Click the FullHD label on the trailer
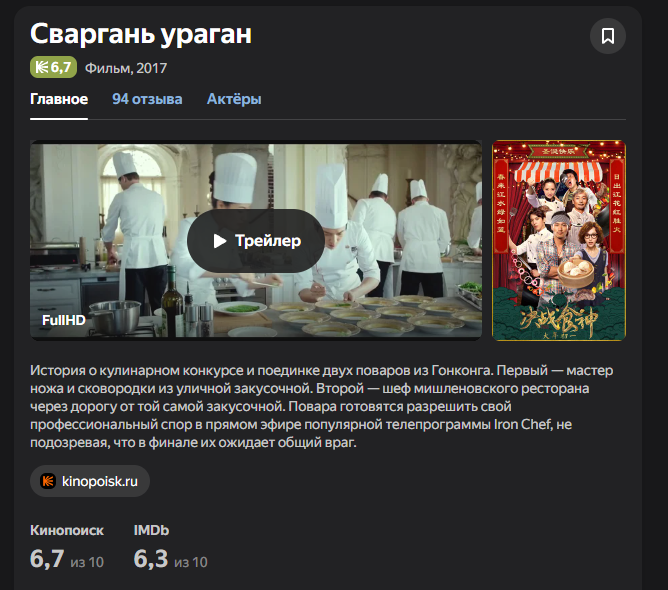 [64, 320]
